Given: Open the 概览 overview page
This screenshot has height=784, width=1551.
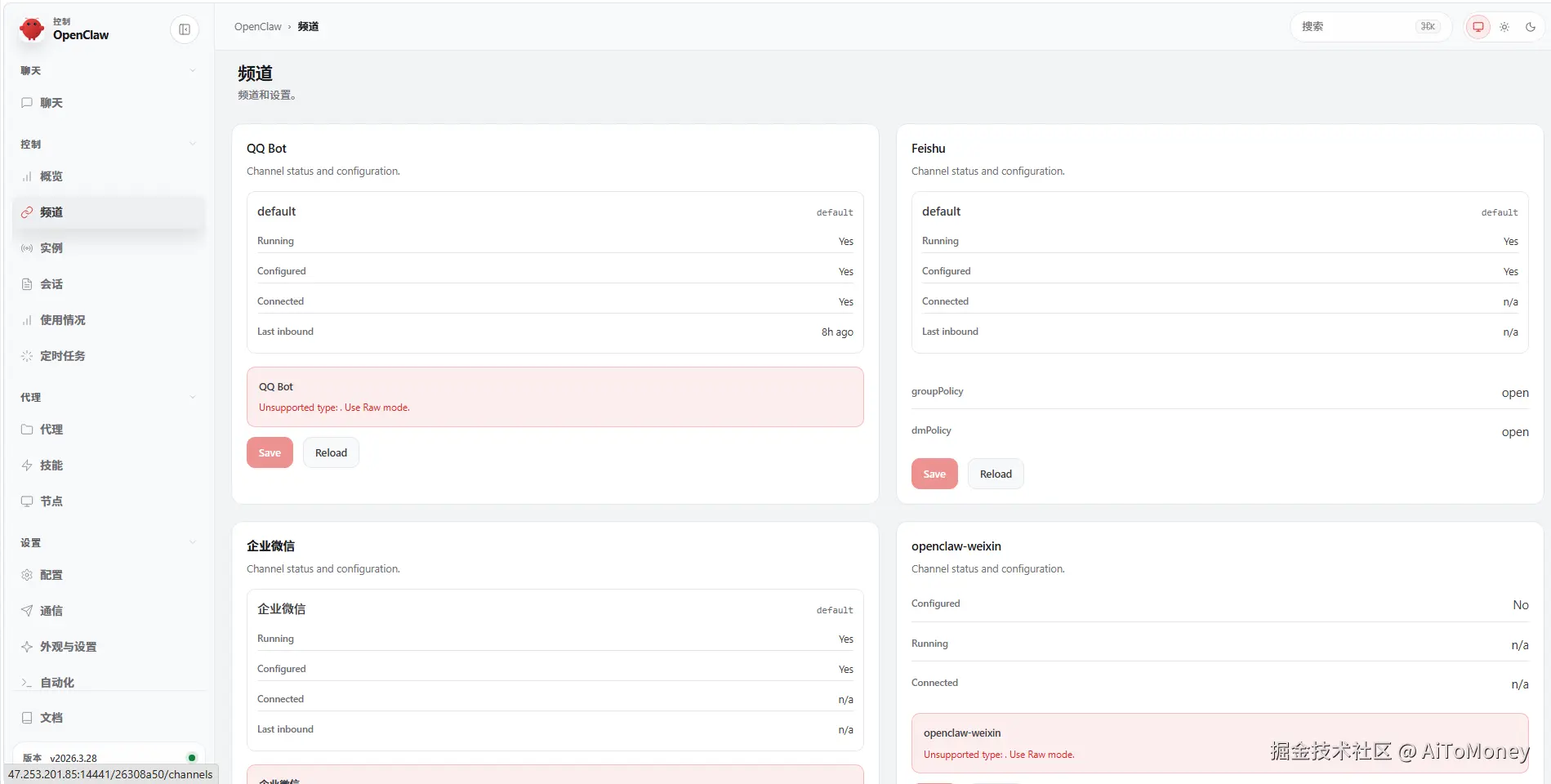Looking at the screenshot, I should point(109,176).
